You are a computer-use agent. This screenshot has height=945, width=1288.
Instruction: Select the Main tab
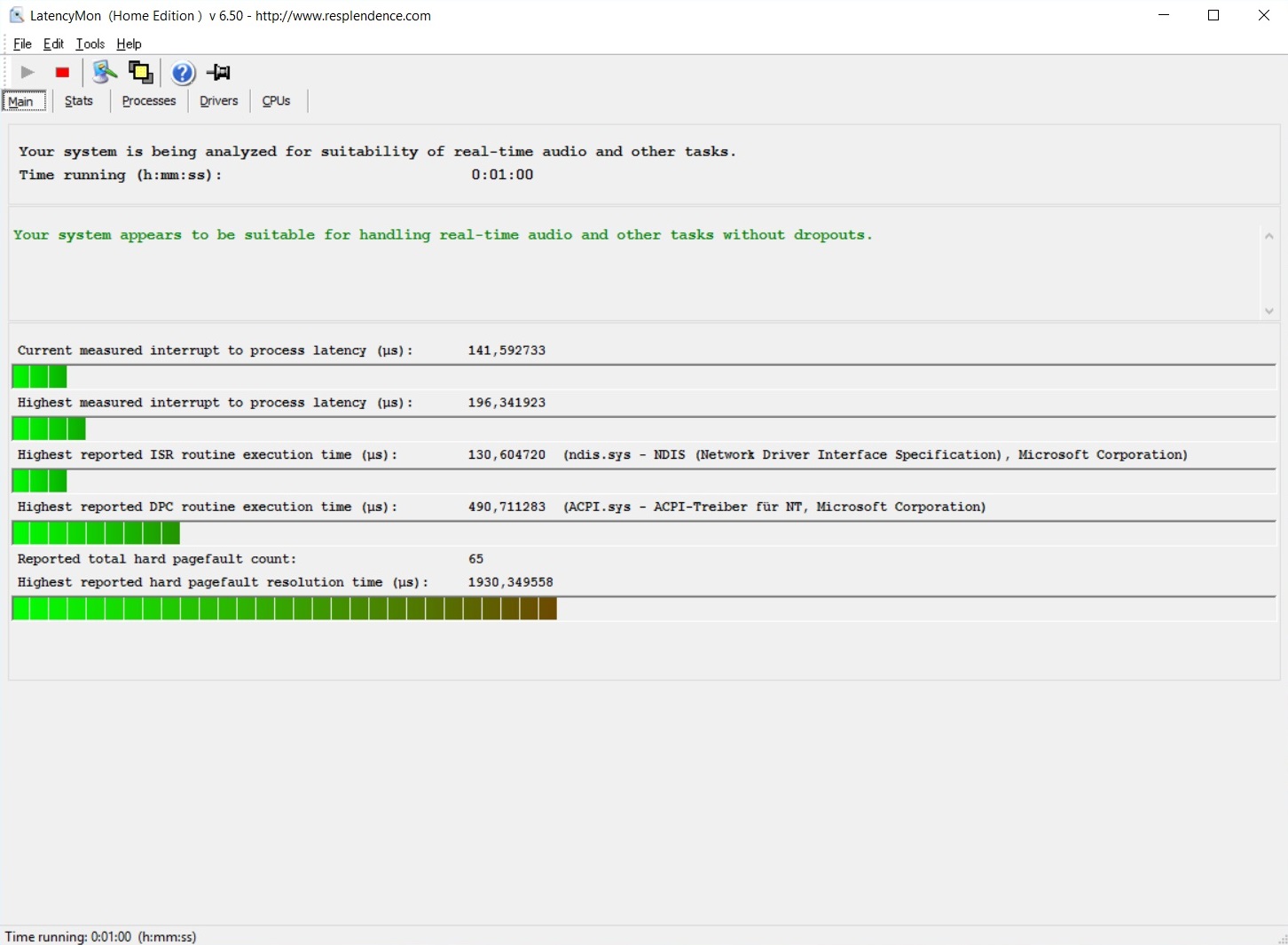pos(21,101)
